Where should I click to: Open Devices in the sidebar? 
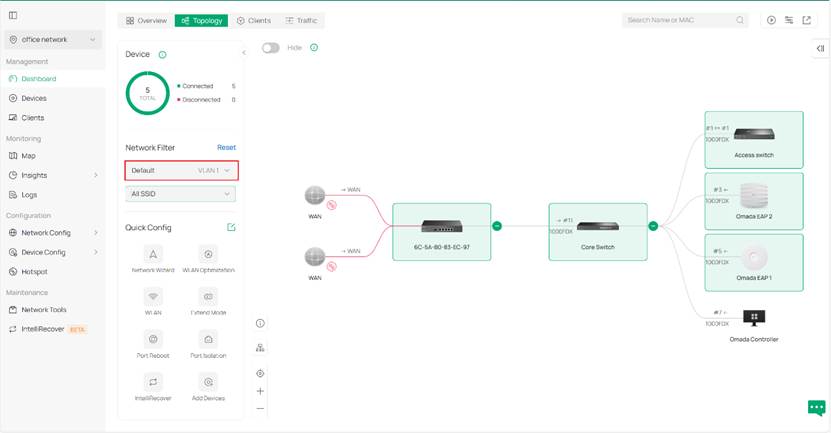(x=34, y=98)
